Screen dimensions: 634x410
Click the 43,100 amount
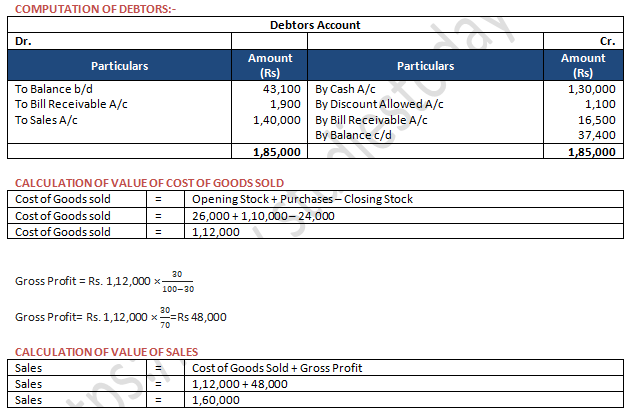280,89
